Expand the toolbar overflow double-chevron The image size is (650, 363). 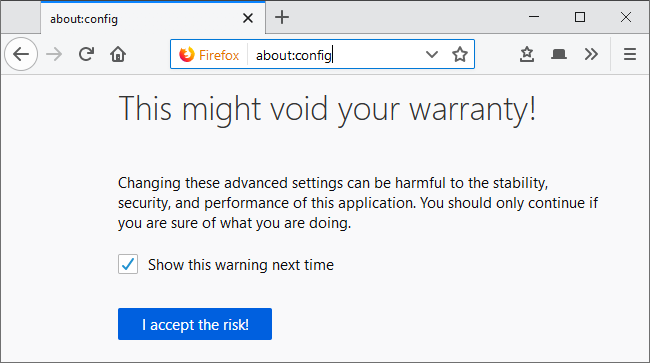tap(591, 54)
